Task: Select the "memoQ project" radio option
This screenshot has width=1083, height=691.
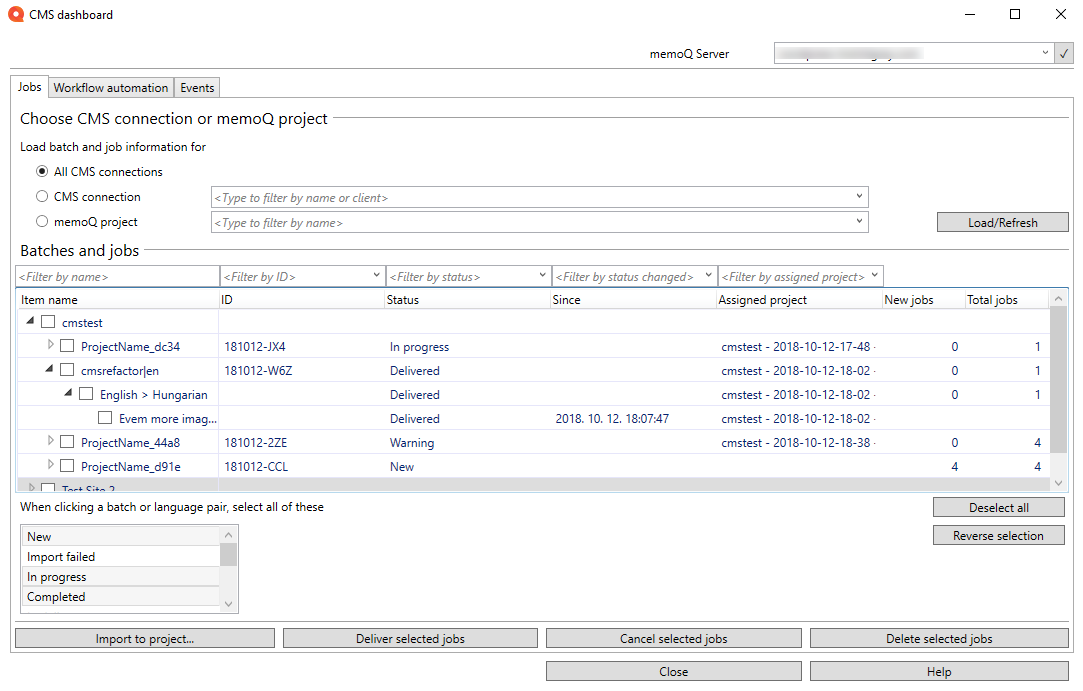Action: (x=42, y=221)
